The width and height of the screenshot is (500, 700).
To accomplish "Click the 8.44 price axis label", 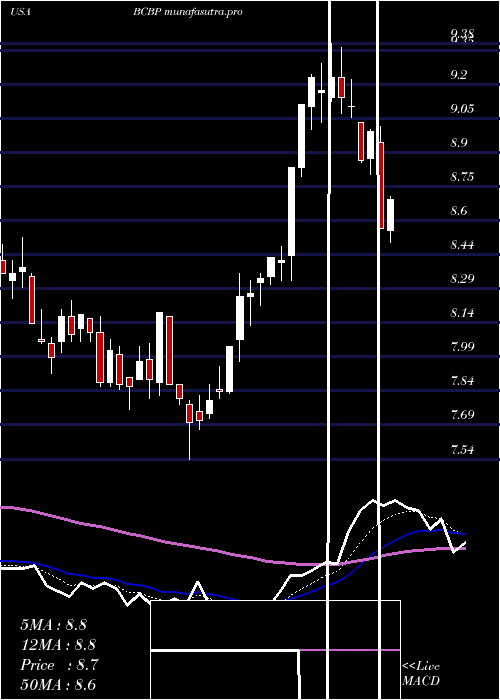I will (462, 244).
